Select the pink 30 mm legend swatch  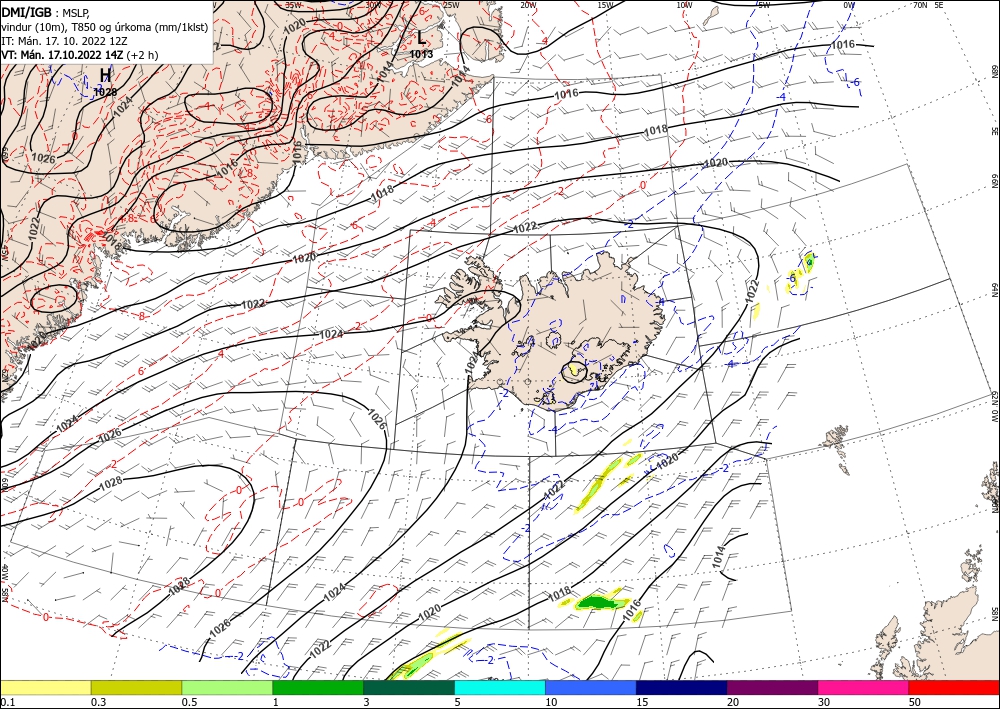[864, 687]
